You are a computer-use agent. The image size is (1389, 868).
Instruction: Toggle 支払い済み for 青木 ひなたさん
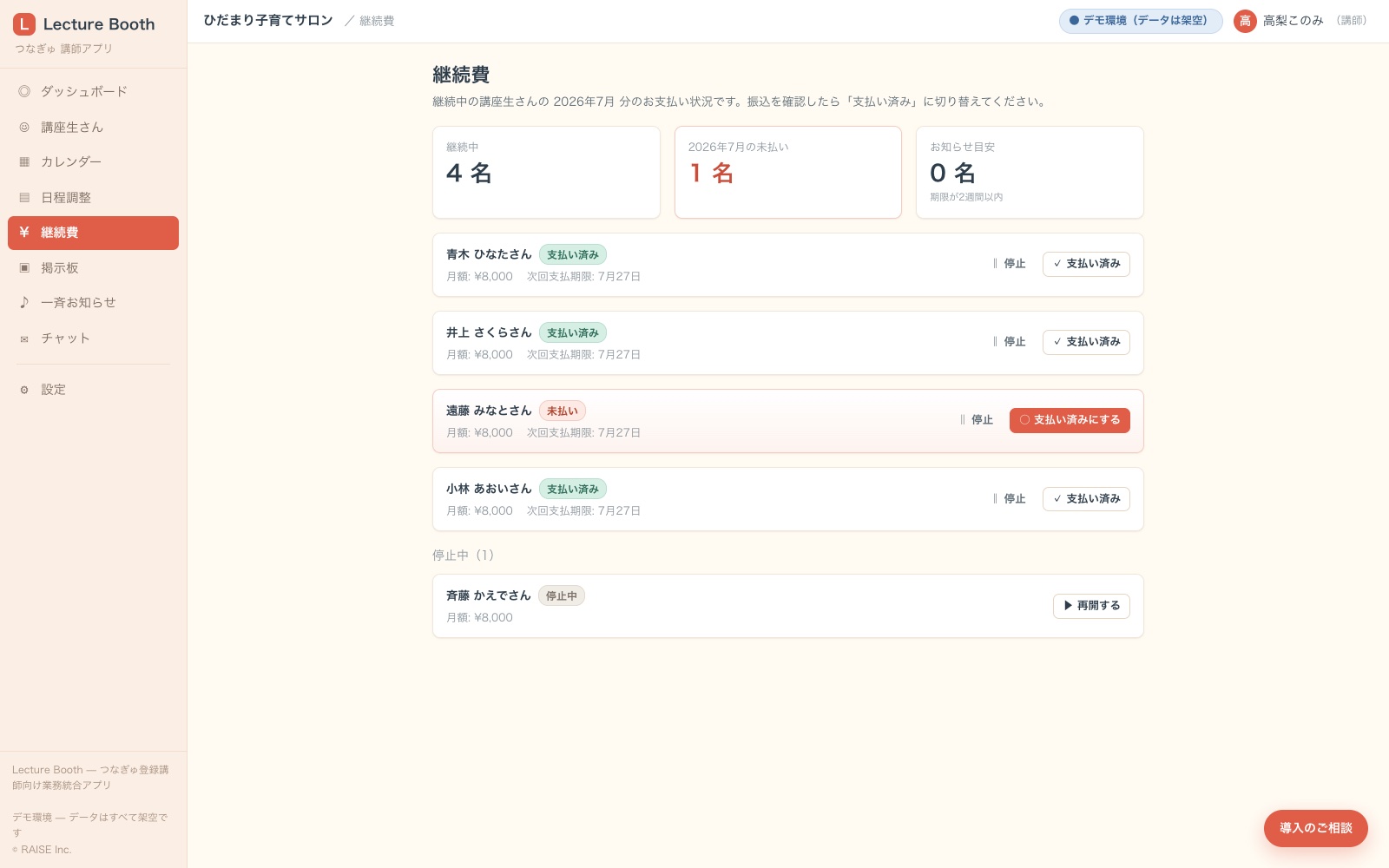pyautogui.click(x=1086, y=264)
